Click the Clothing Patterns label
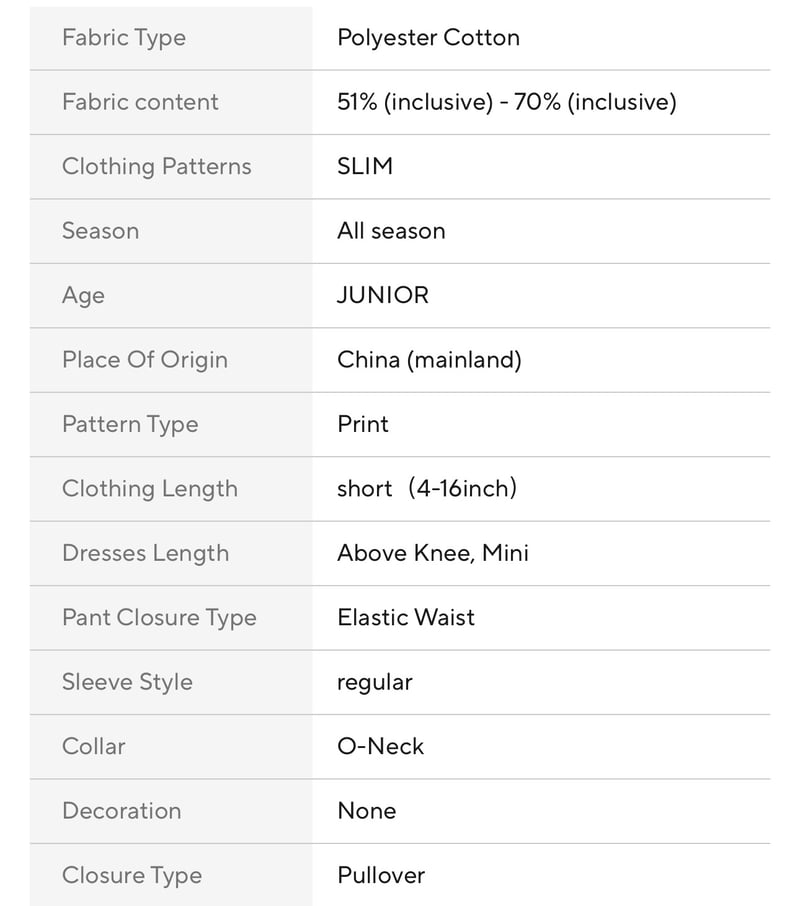800x906 pixels. 157,167
